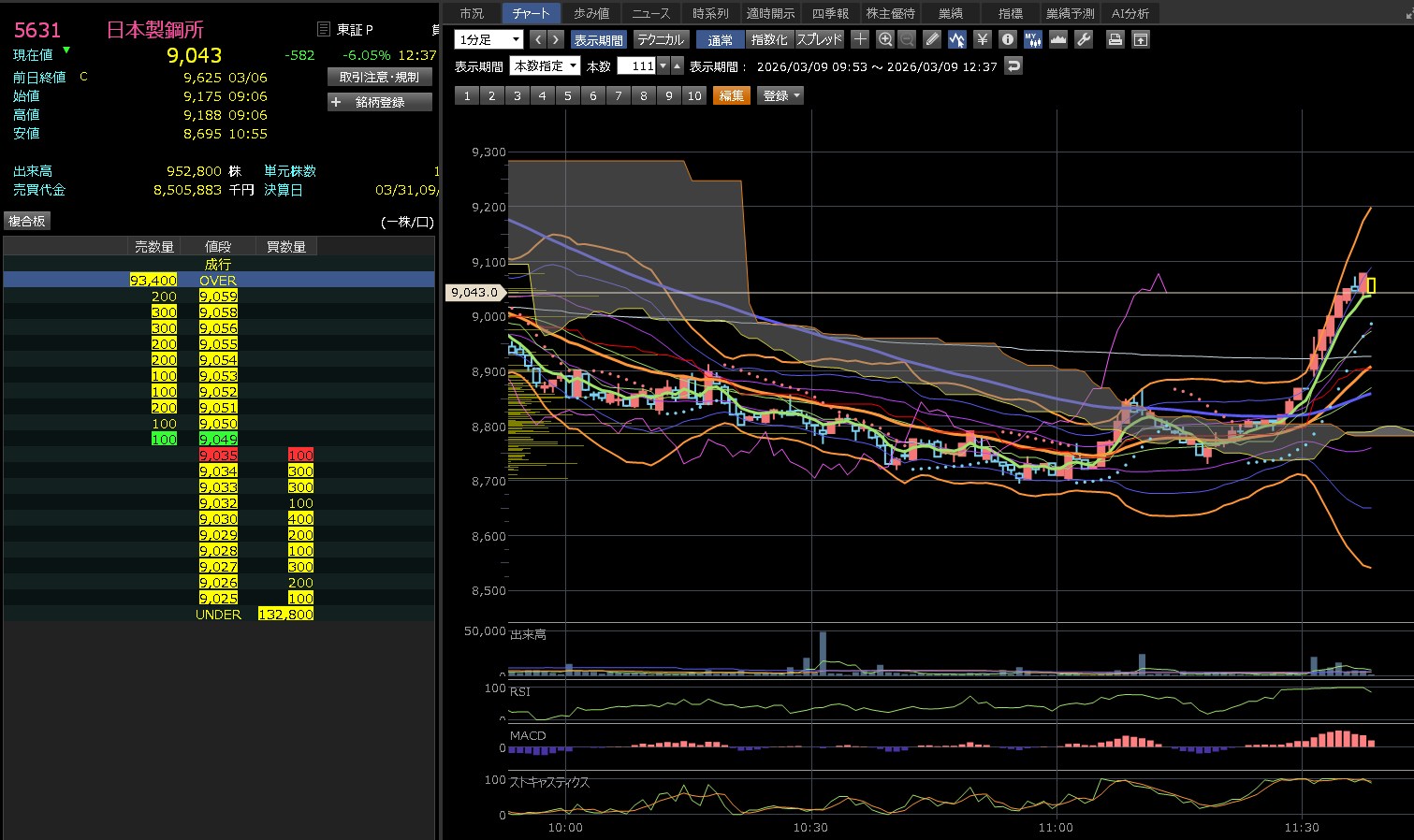The image size is (1414, 840).
Task: Click the crosshair cursor icon
Action: pyautogui.click(x=860, y=39)
